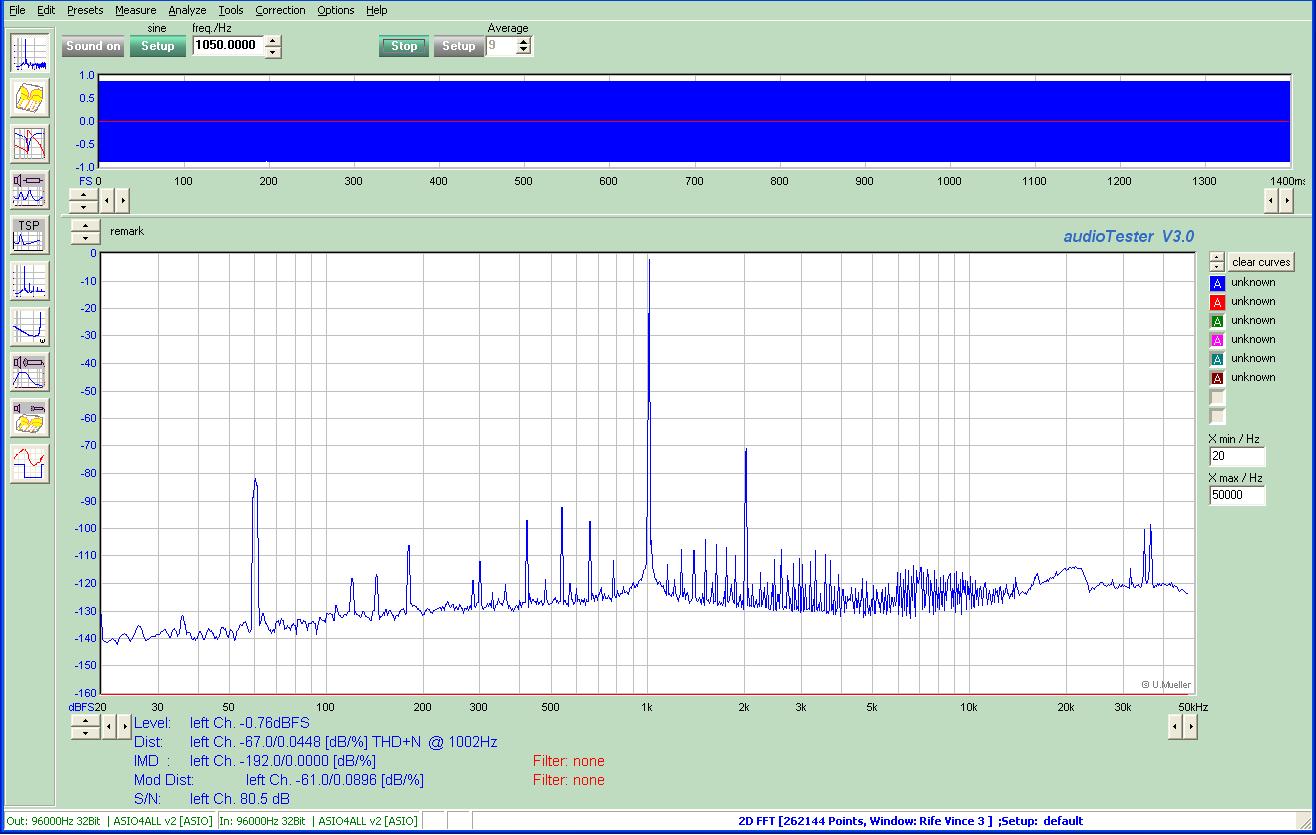The width and height of the screenshot is (1316, 835).
Task: Decrease waveform FS scale with down arrow
Action: click(85, 206)
